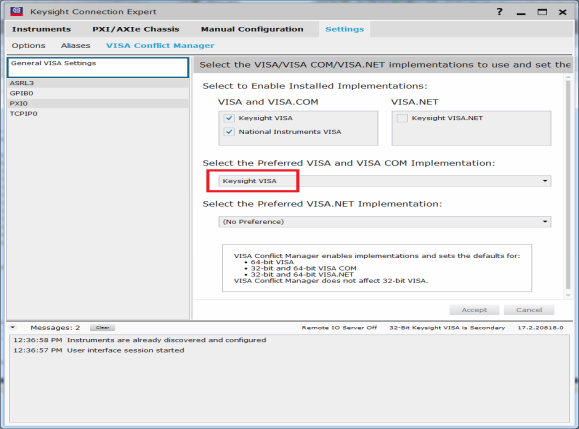This screenshot has height=429, width=579.
Task: Click '32-Bit Keysight VISA is Secondary' status
Action: [x=447, y=327]
